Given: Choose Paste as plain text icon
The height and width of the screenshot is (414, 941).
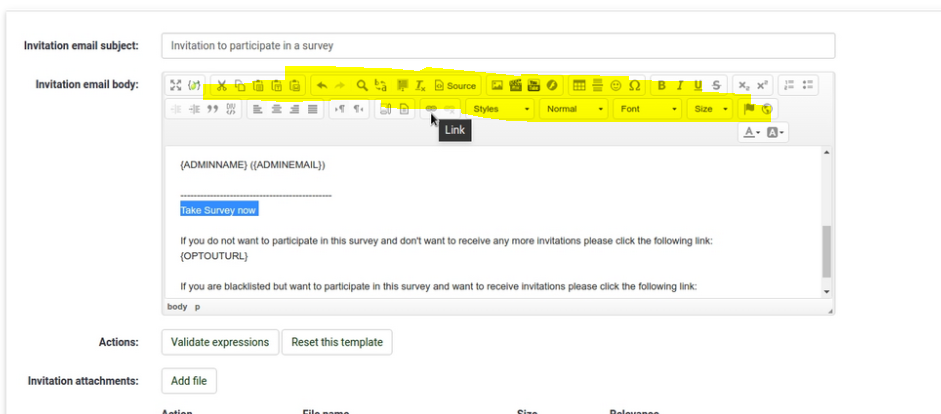Looking at the screenshot, I should click(x=277, y=85).
